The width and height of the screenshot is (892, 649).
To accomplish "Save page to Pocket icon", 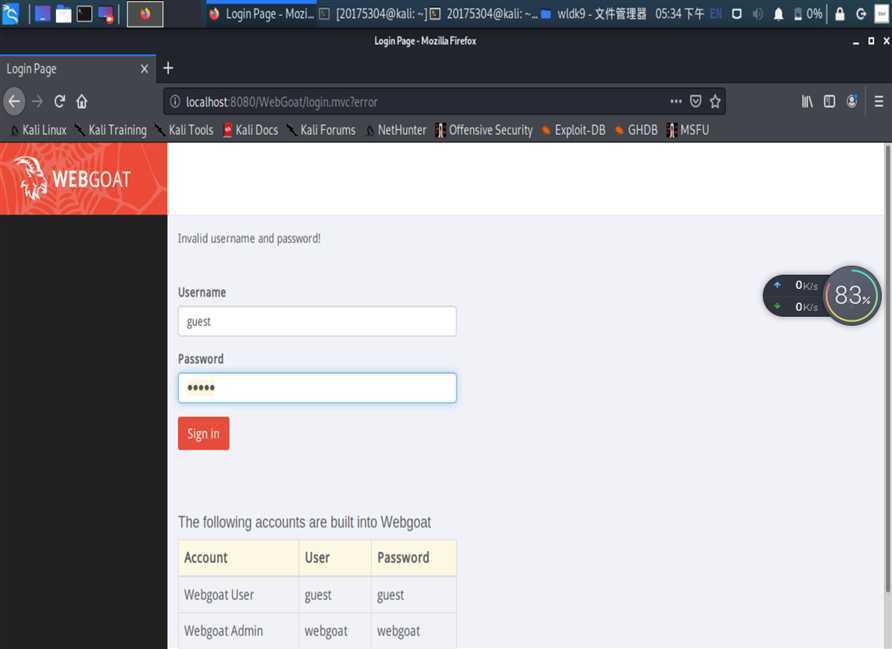I will (x=695, y=101).
